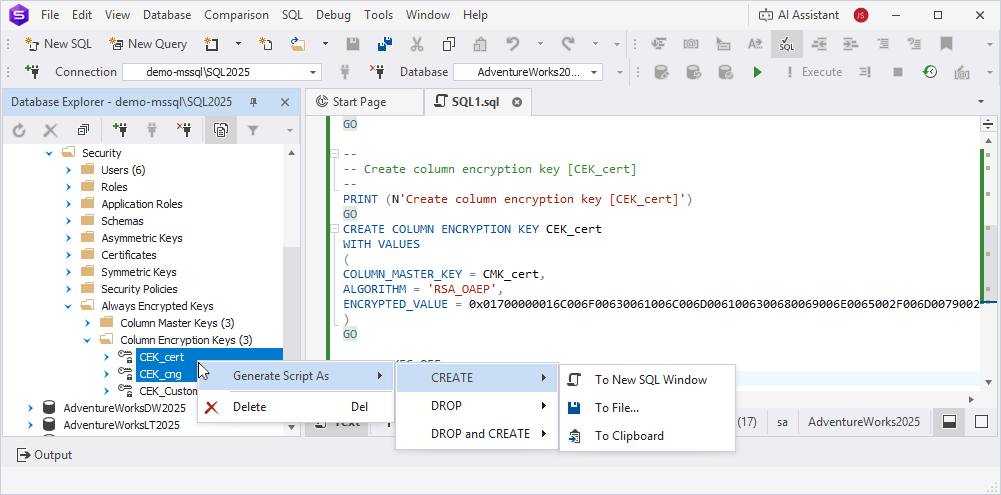
Task: Collapse the Security folder node
Action: [49, 153]
